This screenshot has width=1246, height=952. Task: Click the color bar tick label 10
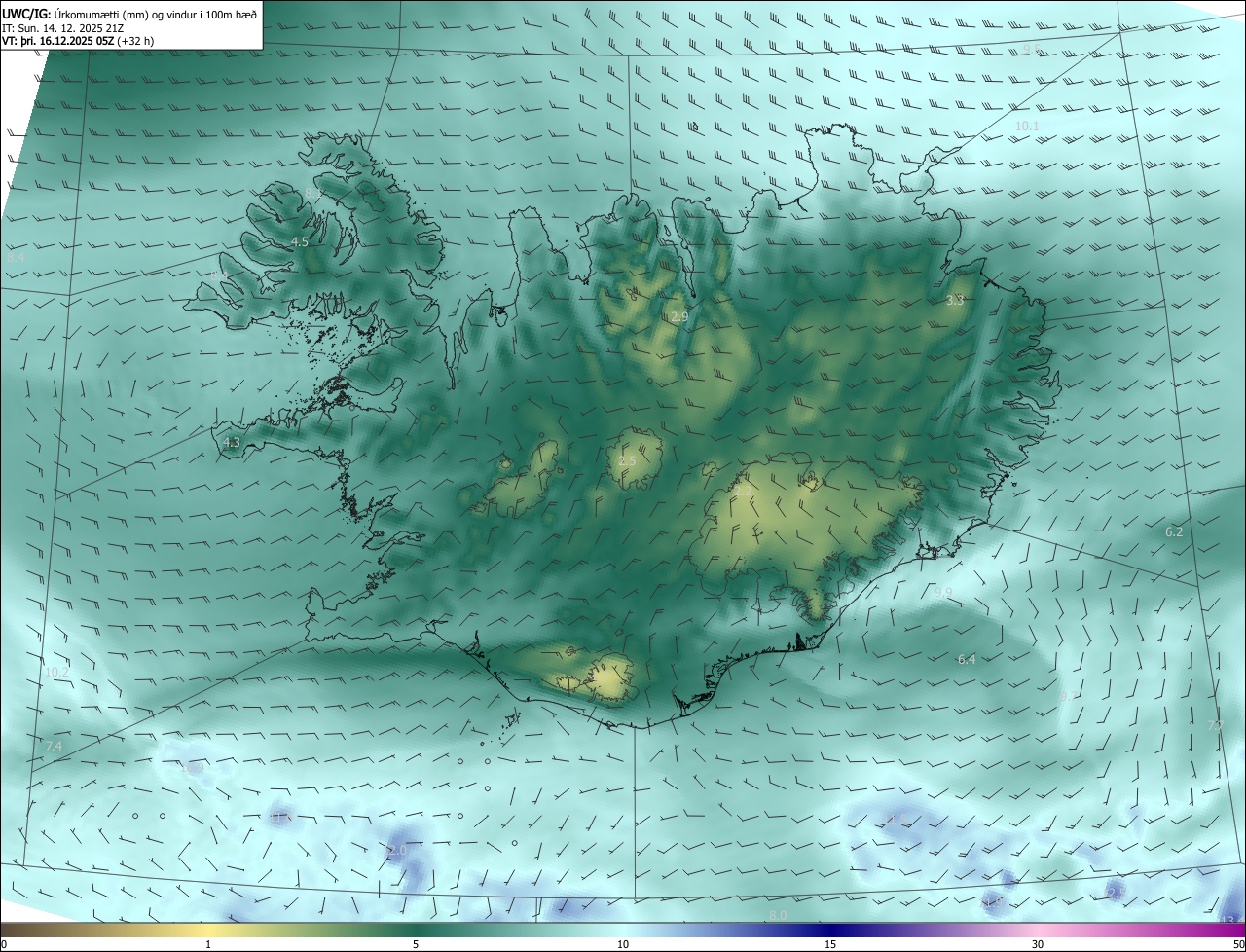623,944
